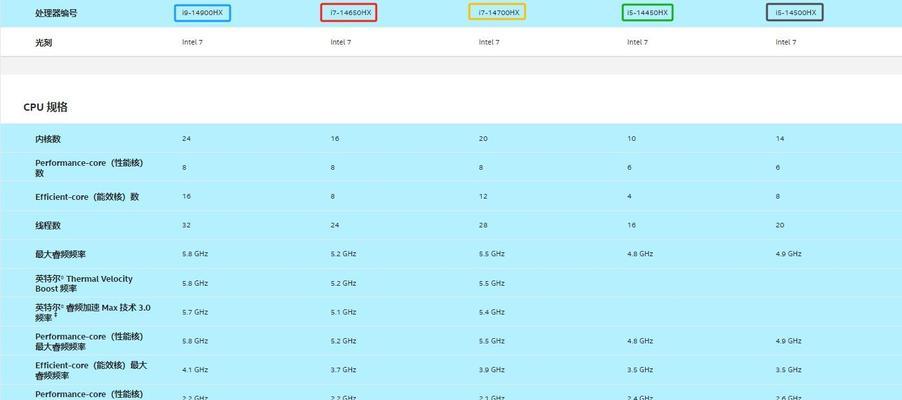Open the i9-14900HX processor link
The image size is (902, 400).
click(x=202, y=13)
